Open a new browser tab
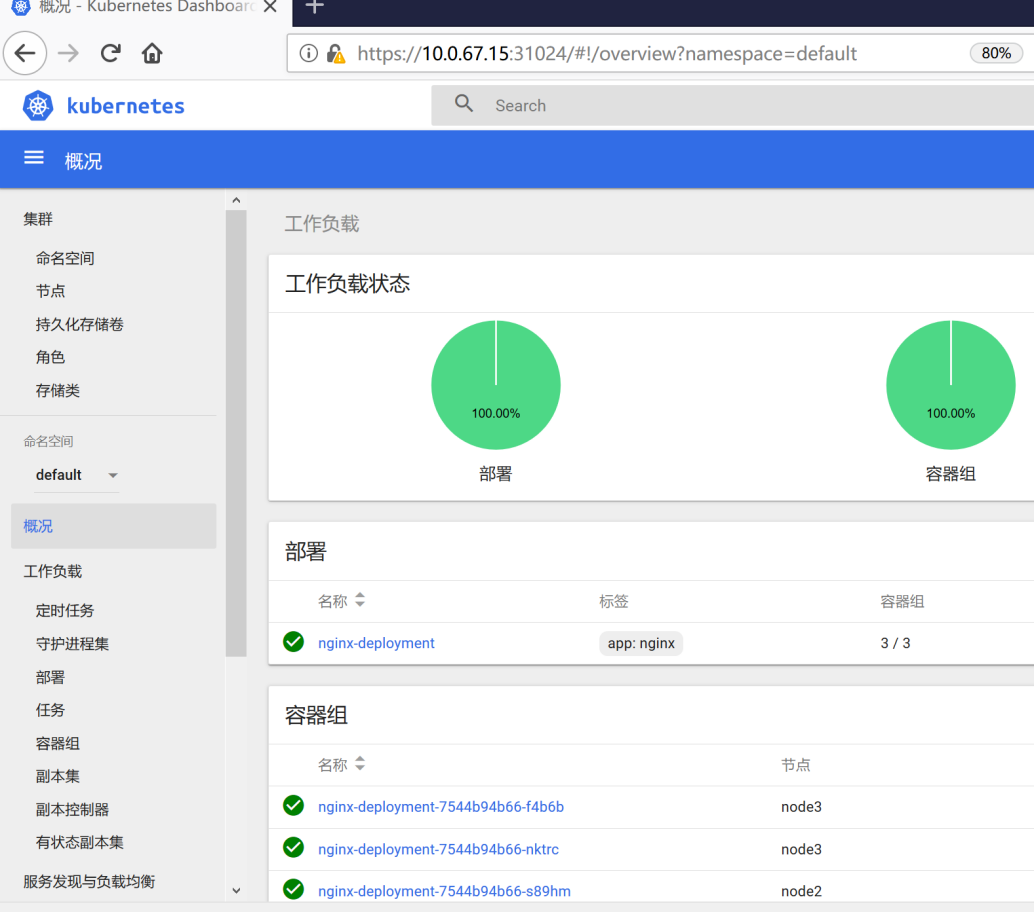The image size is (1034, 912). click(314, 8)
